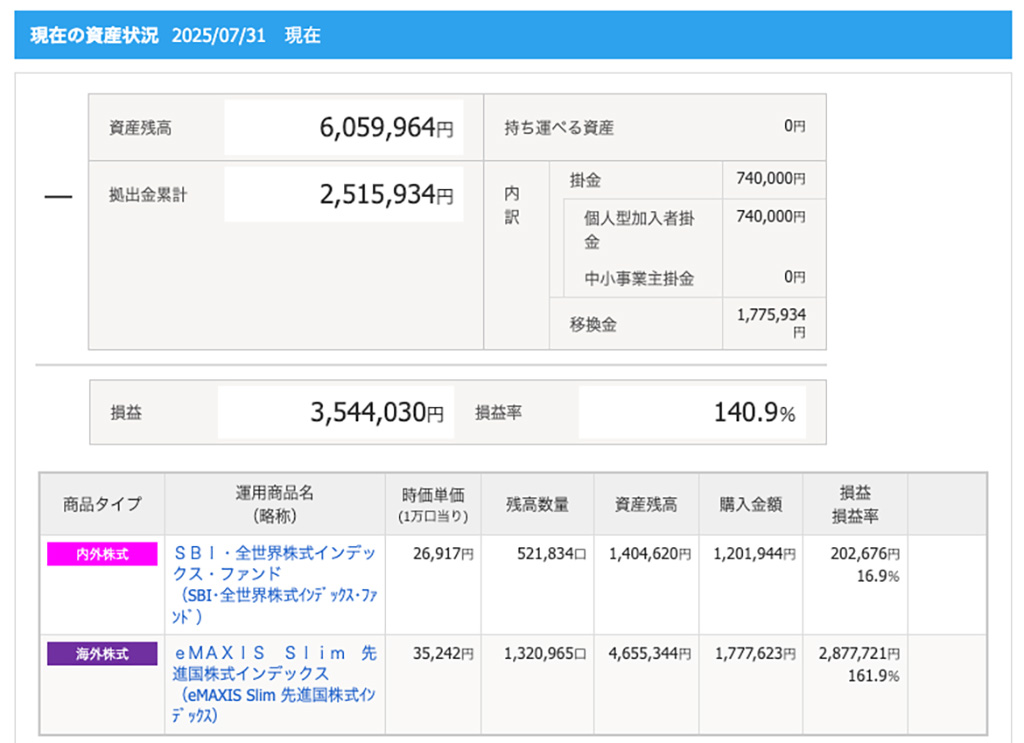Viewport: 1024px width, 743px height.
Task: Click the 運用商品名(略称) column header
Action: [275, 504]
